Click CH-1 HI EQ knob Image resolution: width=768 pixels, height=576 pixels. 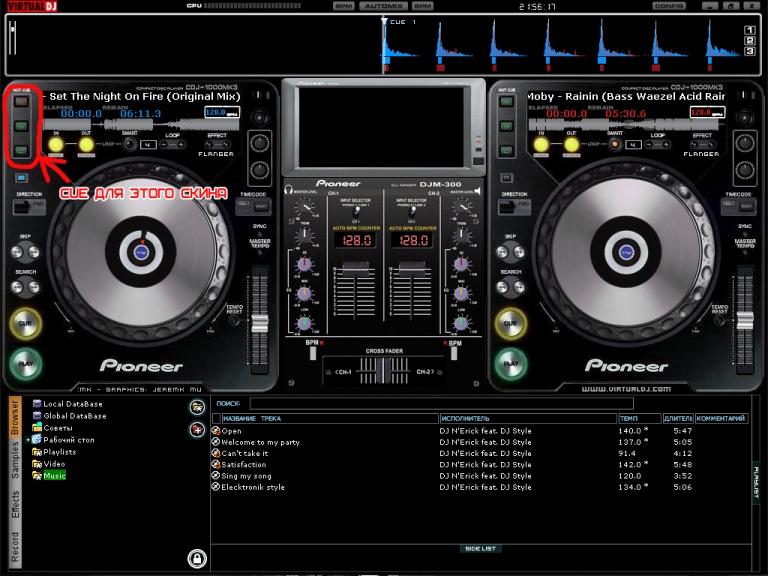point(304,264)
